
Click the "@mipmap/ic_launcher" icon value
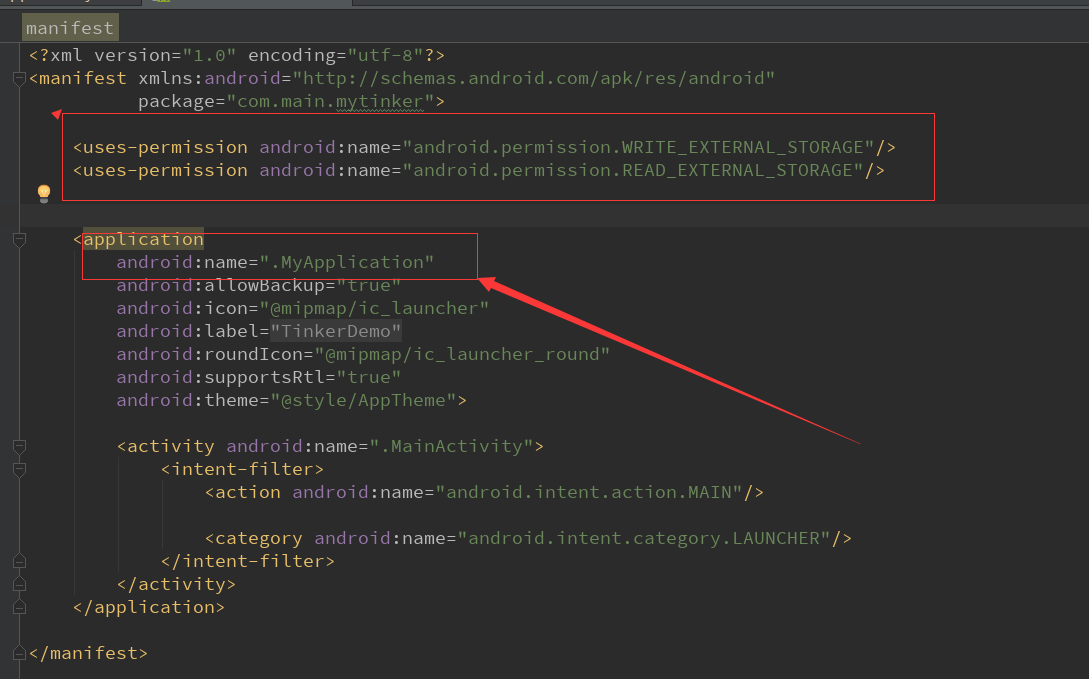click(x=374, y=308)
